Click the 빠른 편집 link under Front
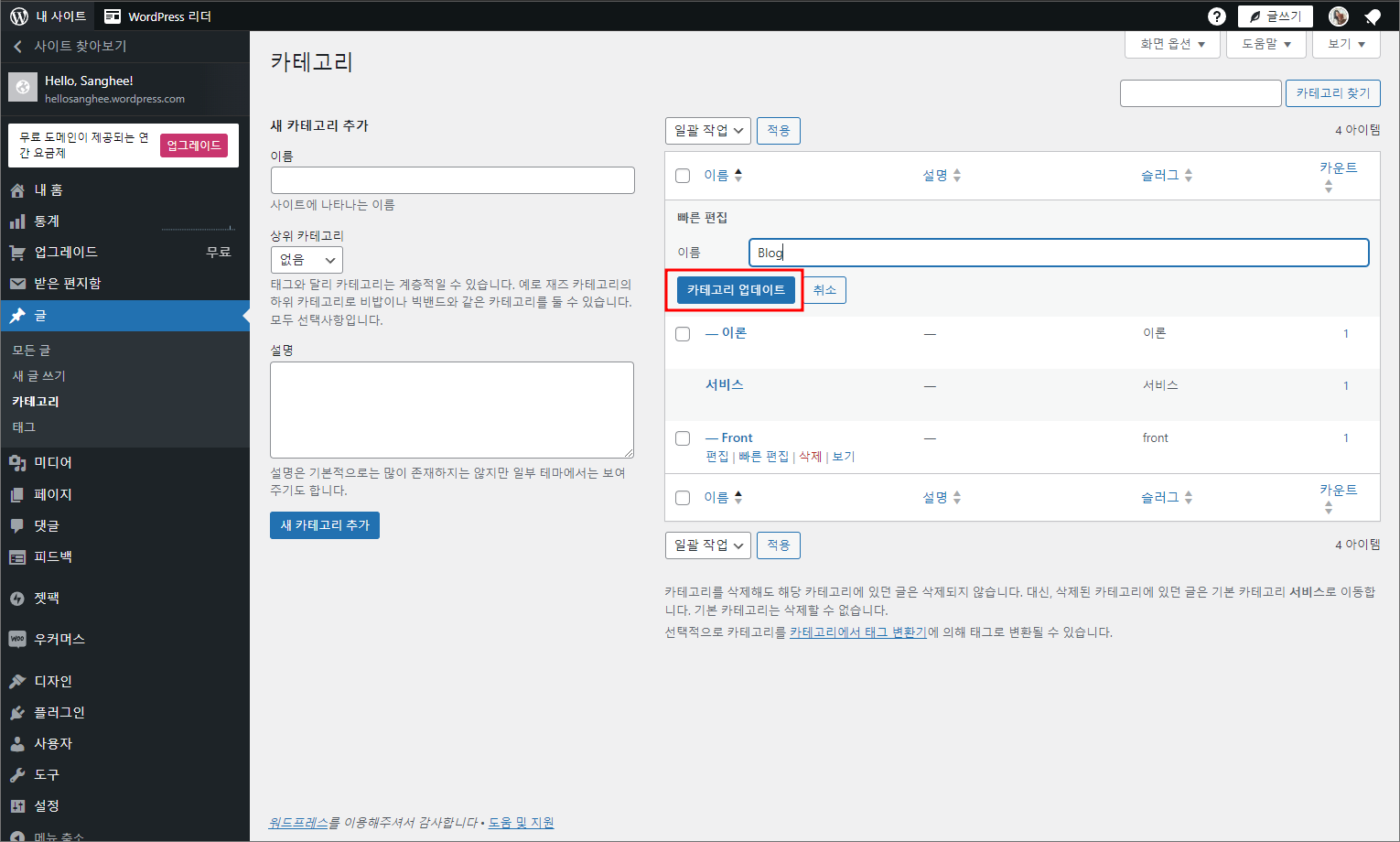The image size is (1400, 842). click(763, 457)
